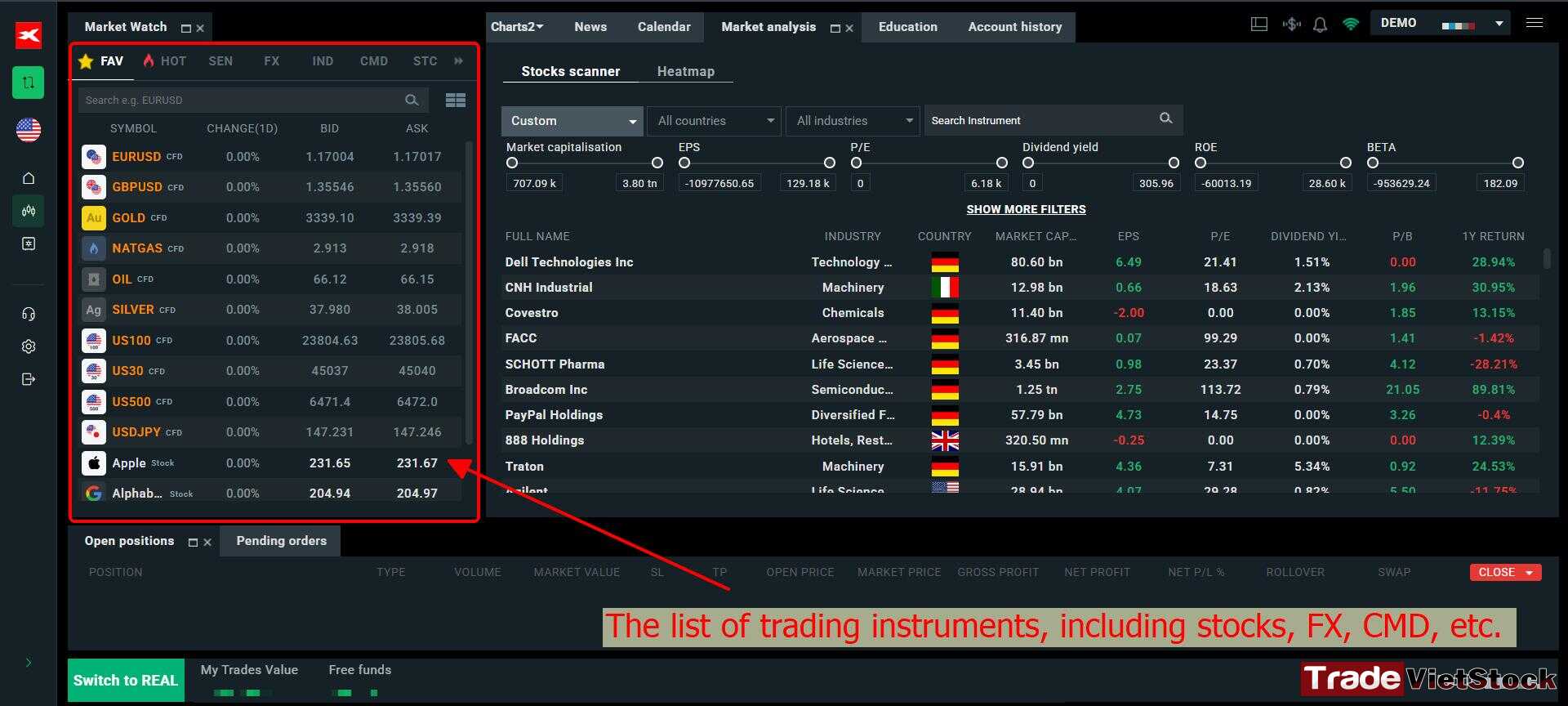Viewport: 1568px width, 706px height.
Task: Open the starred window sidebar icon
Action: 29,244
